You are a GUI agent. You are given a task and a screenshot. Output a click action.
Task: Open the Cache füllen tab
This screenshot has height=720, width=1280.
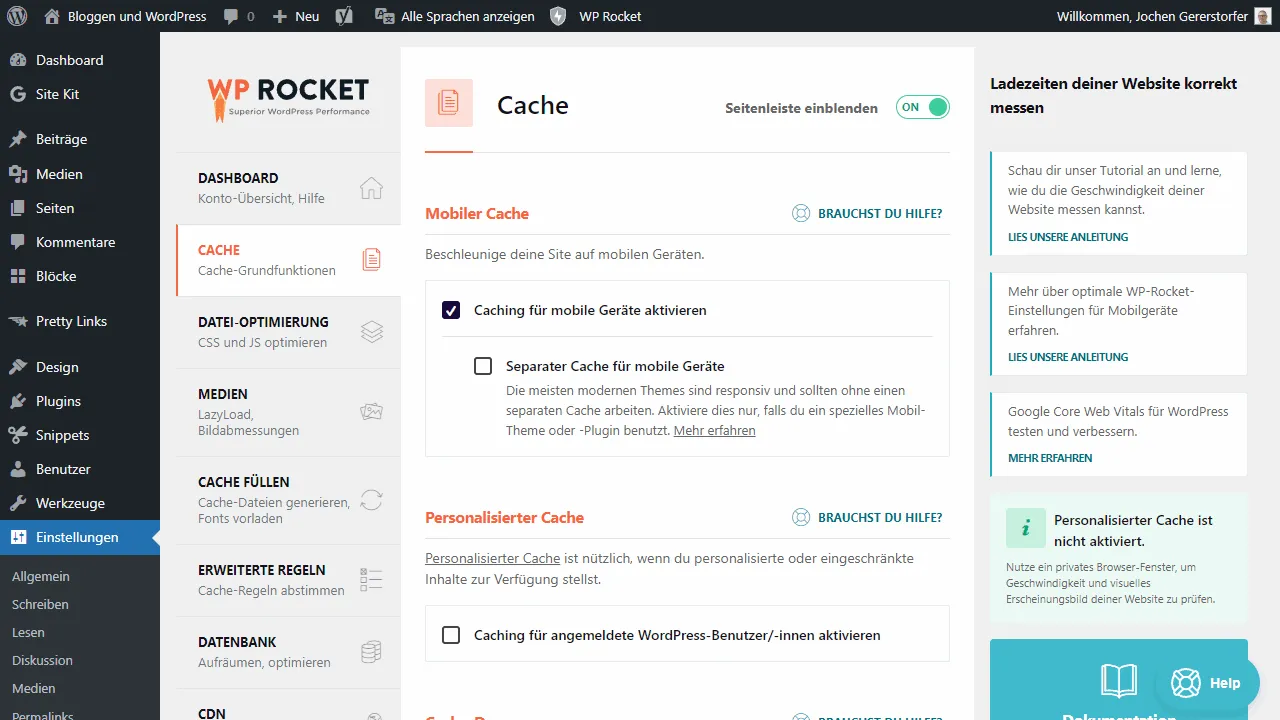click(288, 500)
